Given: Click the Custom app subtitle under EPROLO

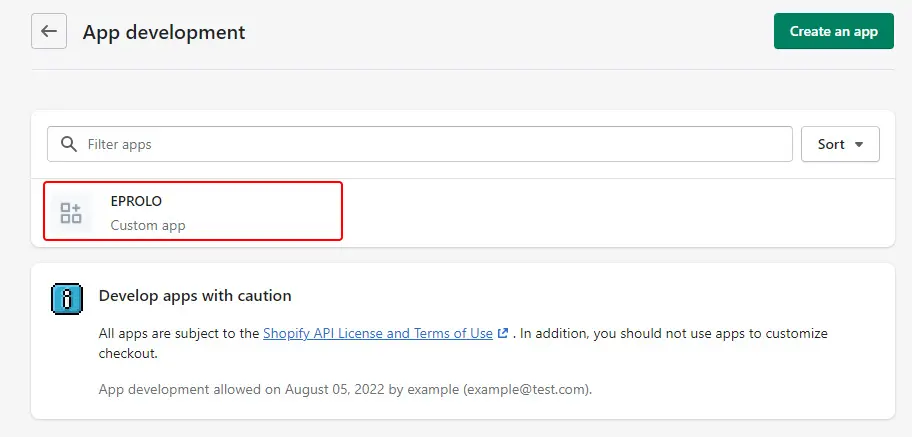Looking at the screenshot, I should 148,225.
